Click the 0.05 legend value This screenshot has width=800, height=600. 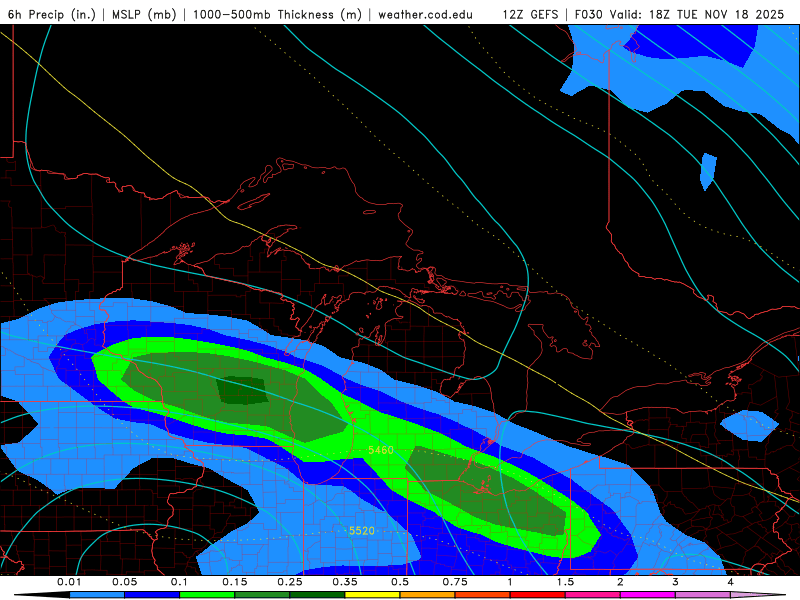(x=124, y=582)
